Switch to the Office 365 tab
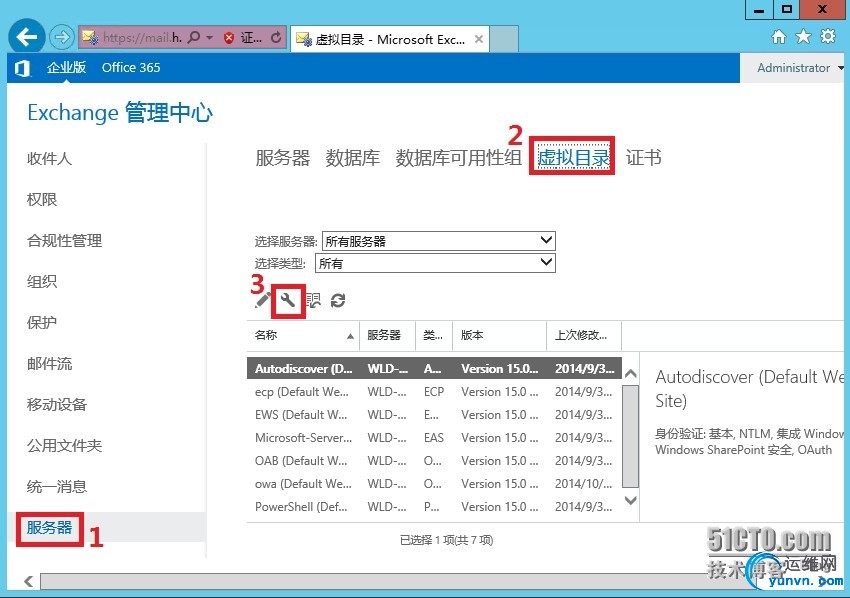 coord(131,67)
